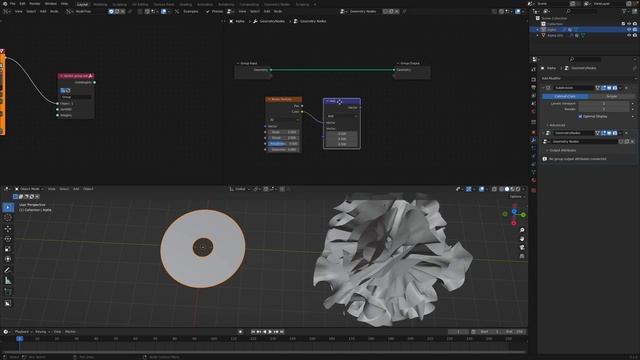Toggle render camera icon for Alpha.001 object
The width and height of the screenshot is (640, 360).
coord(635,36)
